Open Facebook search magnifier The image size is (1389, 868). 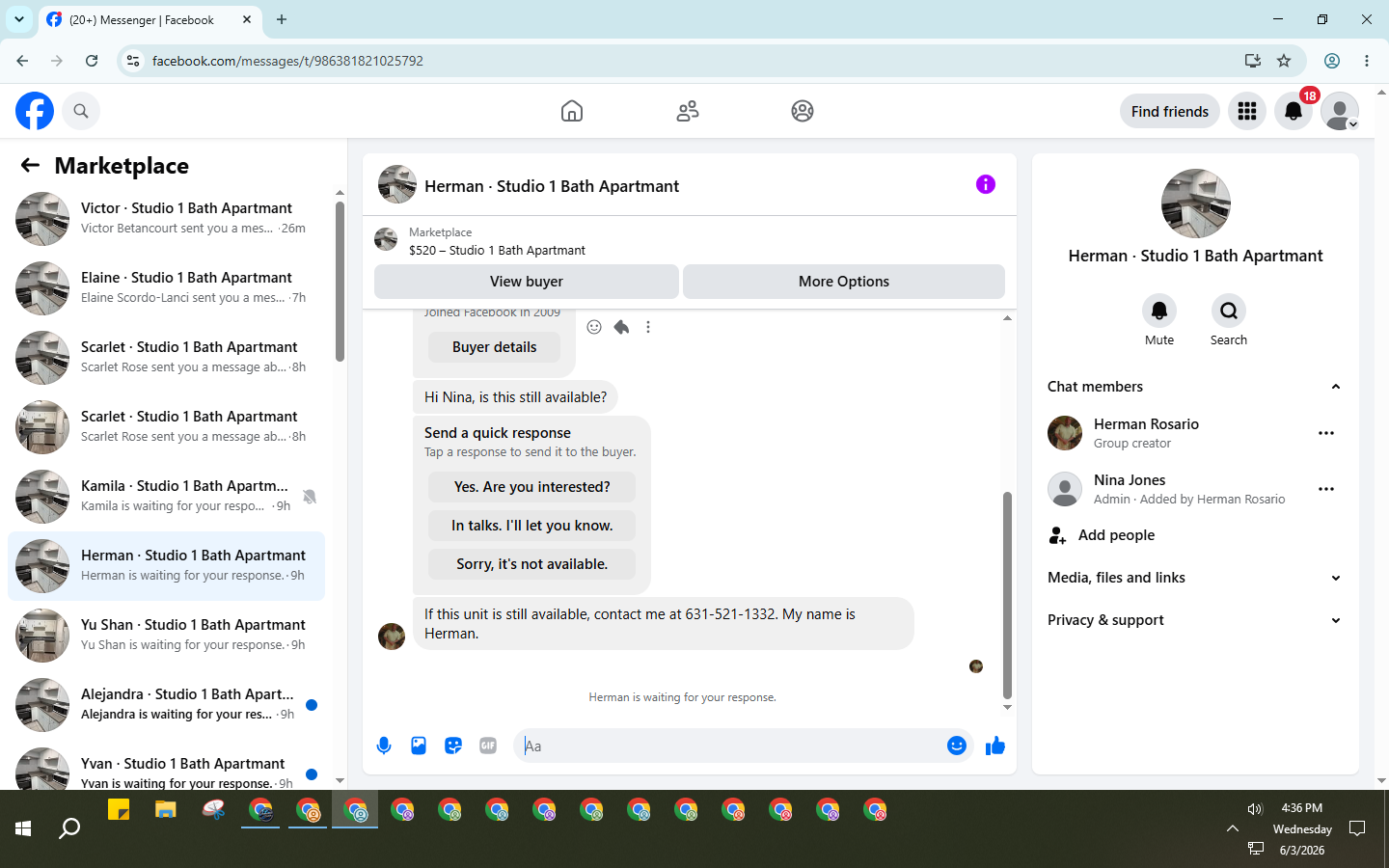coord(81,111)
